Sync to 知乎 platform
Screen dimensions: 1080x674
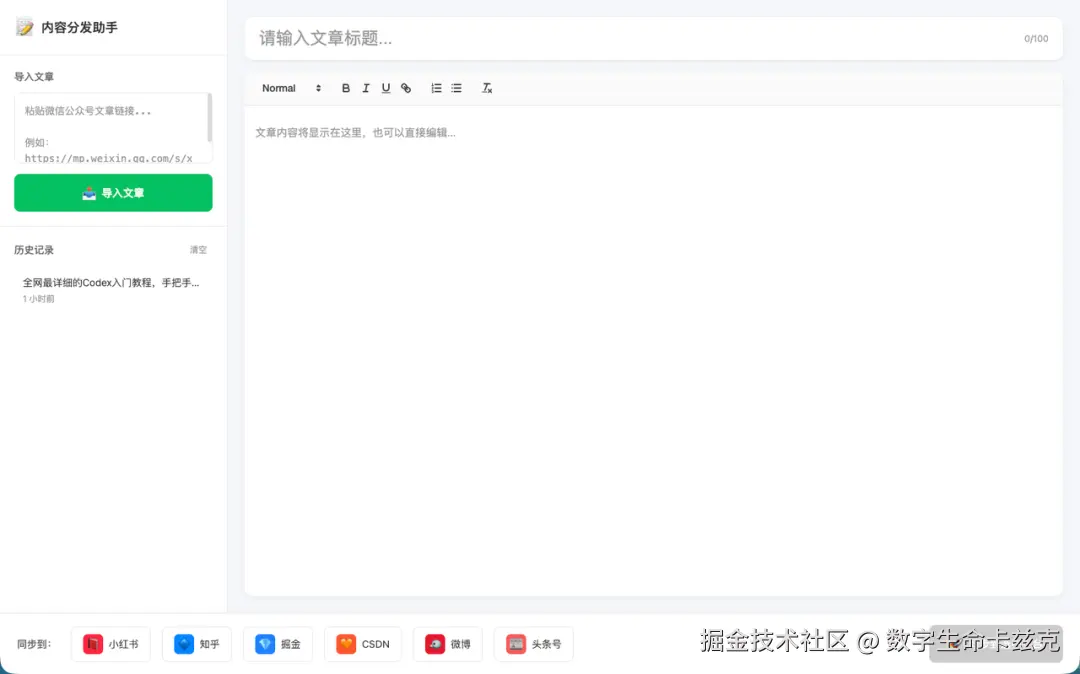tap(196, 644)
